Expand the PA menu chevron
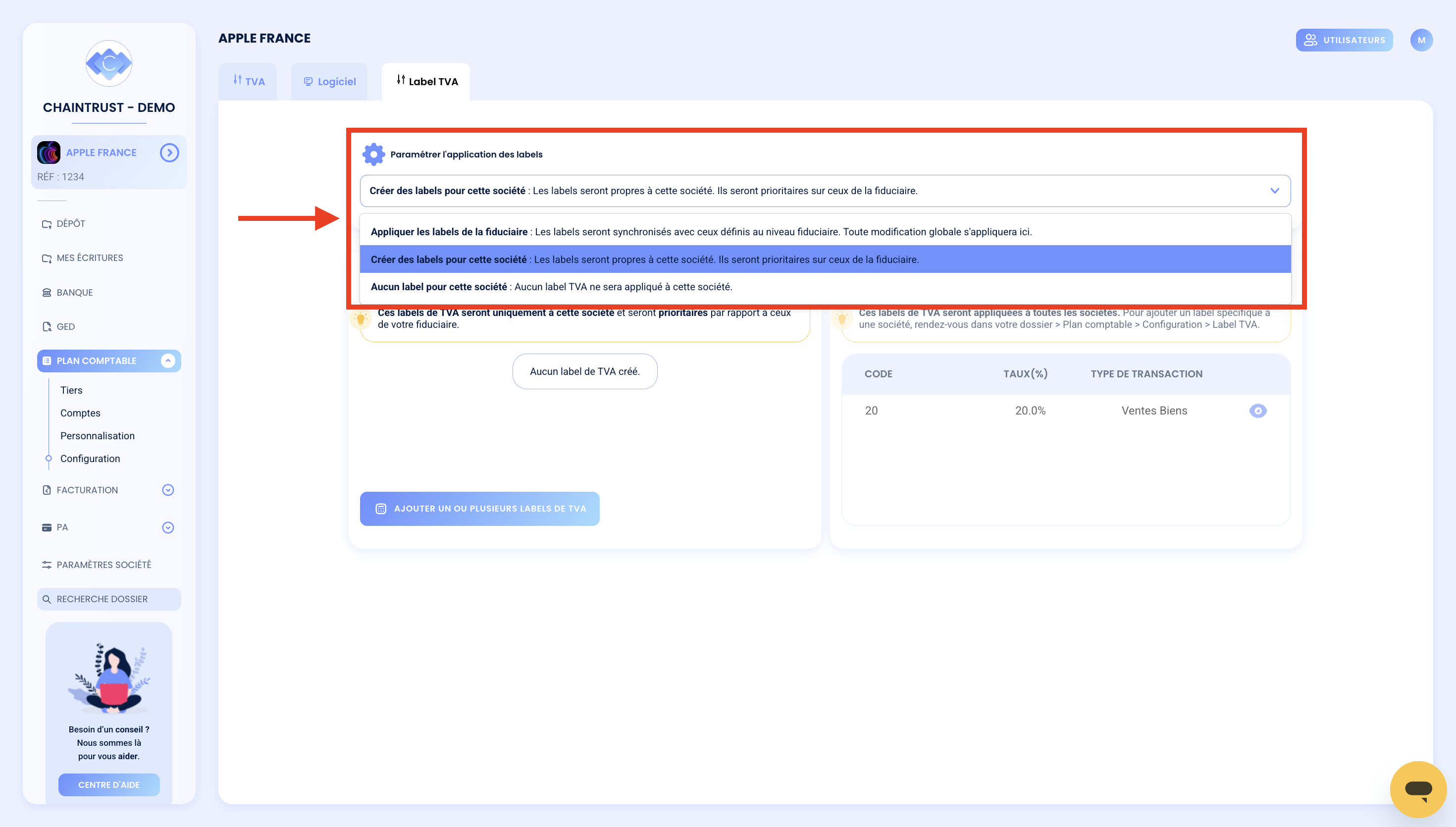 coord(168,528)
